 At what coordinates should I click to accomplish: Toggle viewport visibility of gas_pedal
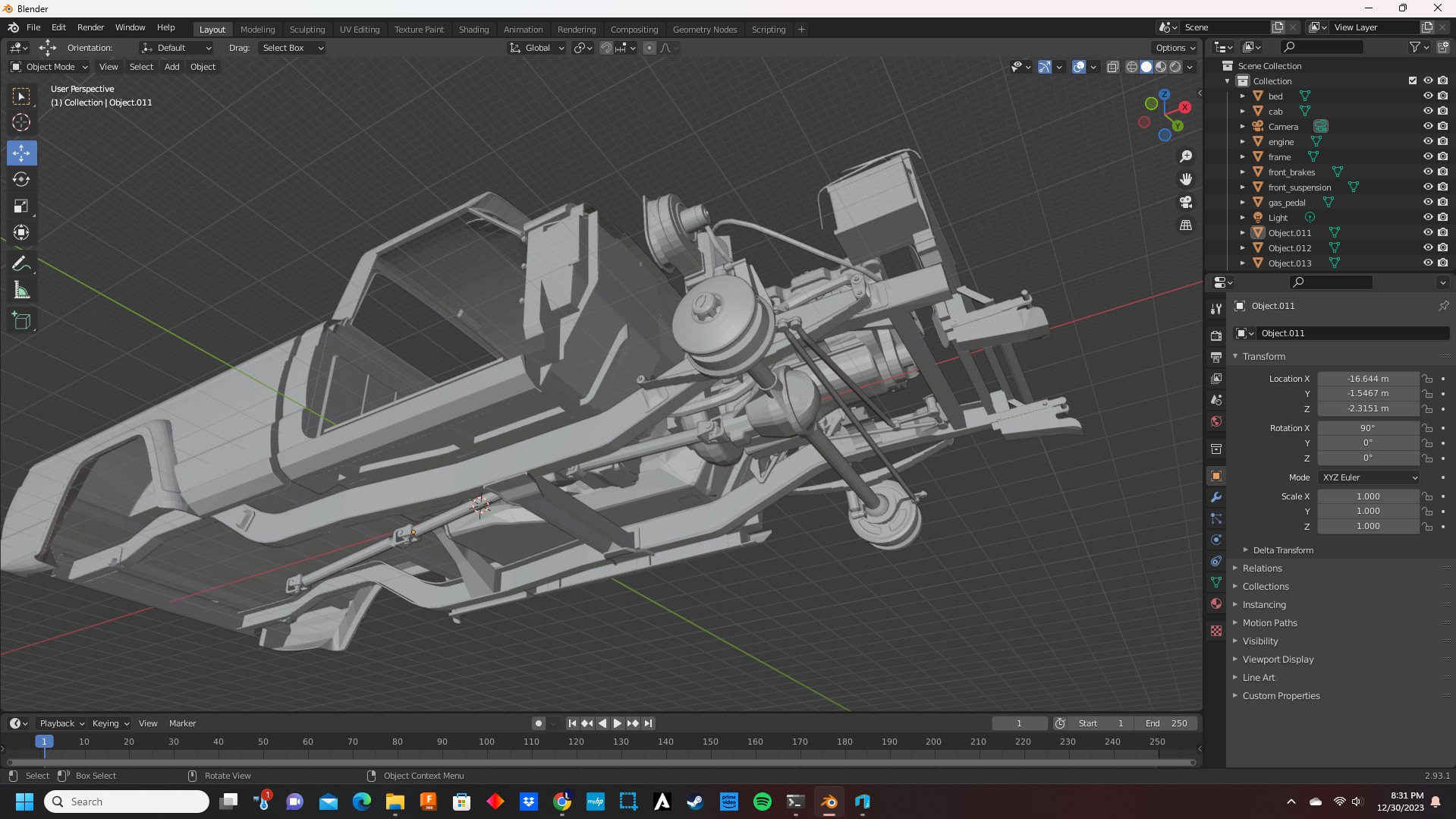coord(1427,203)
